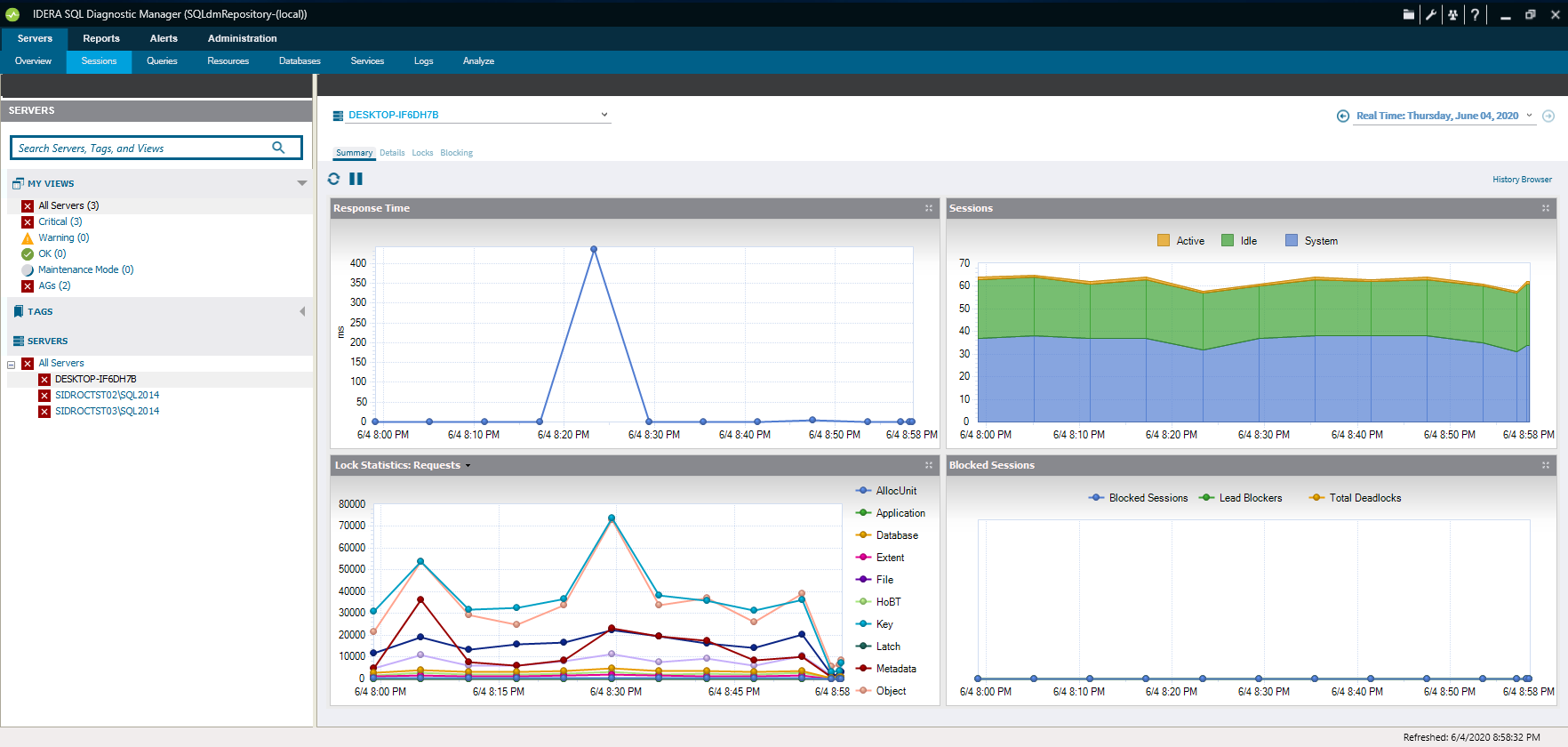Image resolution: width=1568 pixels, height=747 pixels.
Task: Click the folder icon in title bar
Action: [1409, 14]
